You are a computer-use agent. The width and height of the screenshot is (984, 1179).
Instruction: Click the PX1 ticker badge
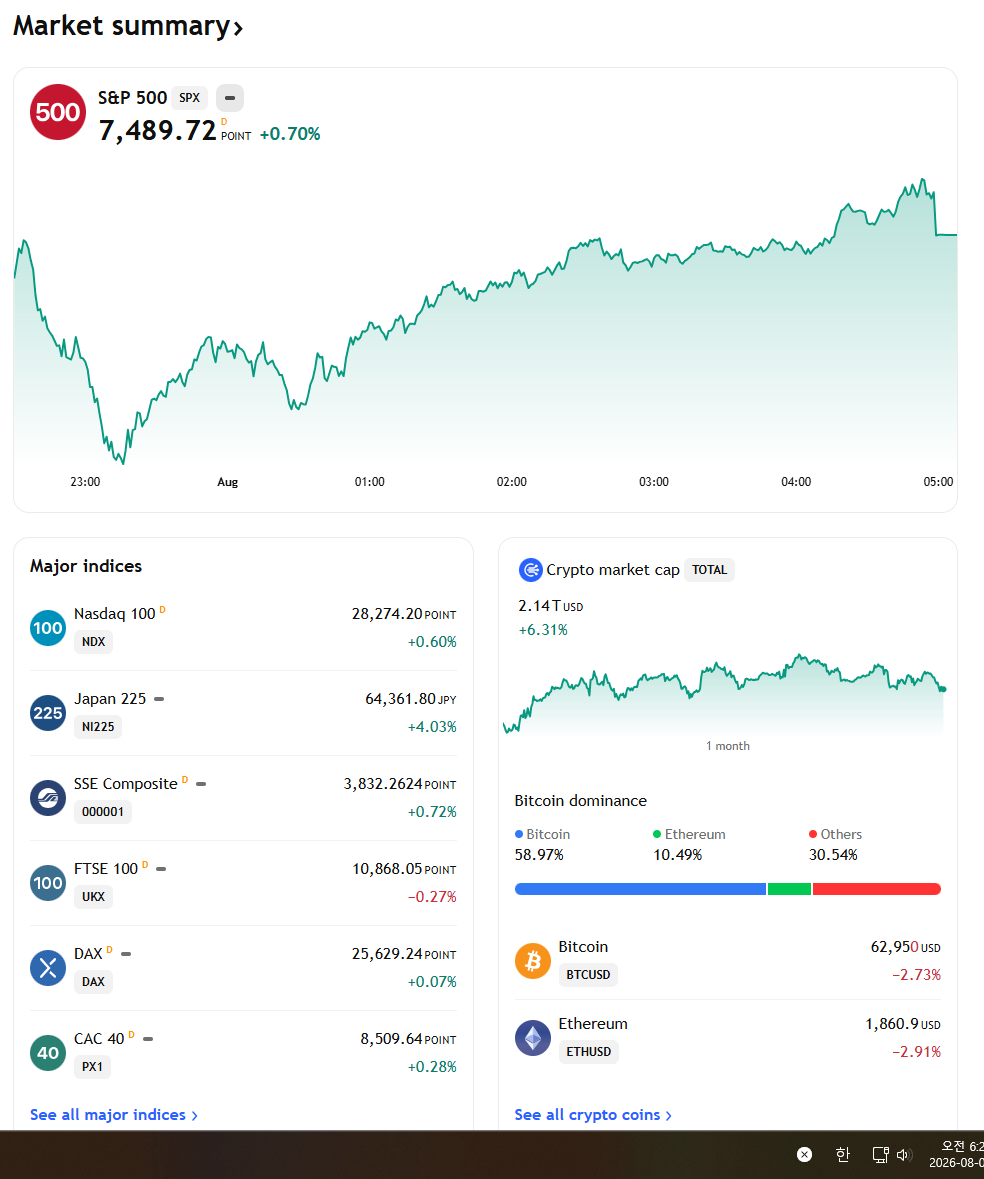tap(92, 1067)
